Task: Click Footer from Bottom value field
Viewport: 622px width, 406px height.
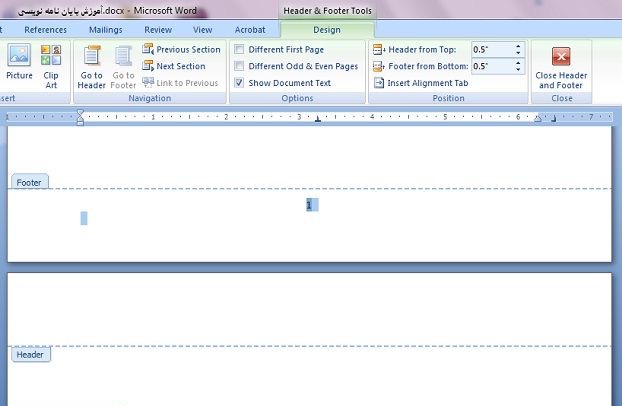Action: (490, 66)
